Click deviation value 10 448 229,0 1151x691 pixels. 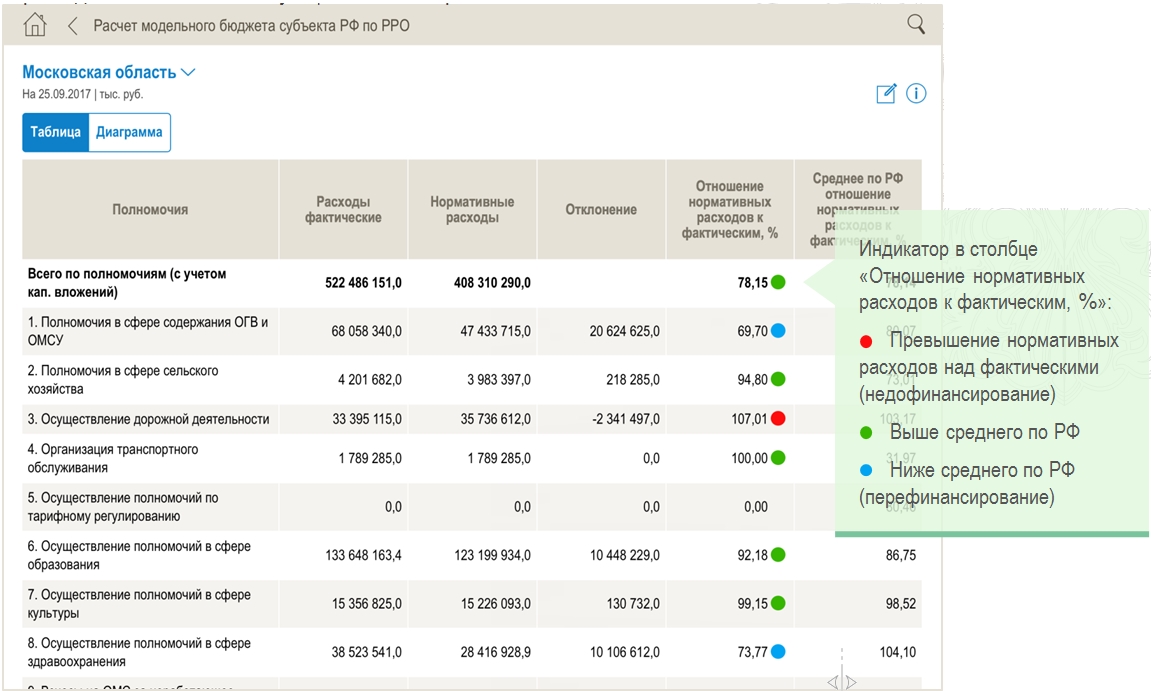point(625,555)
